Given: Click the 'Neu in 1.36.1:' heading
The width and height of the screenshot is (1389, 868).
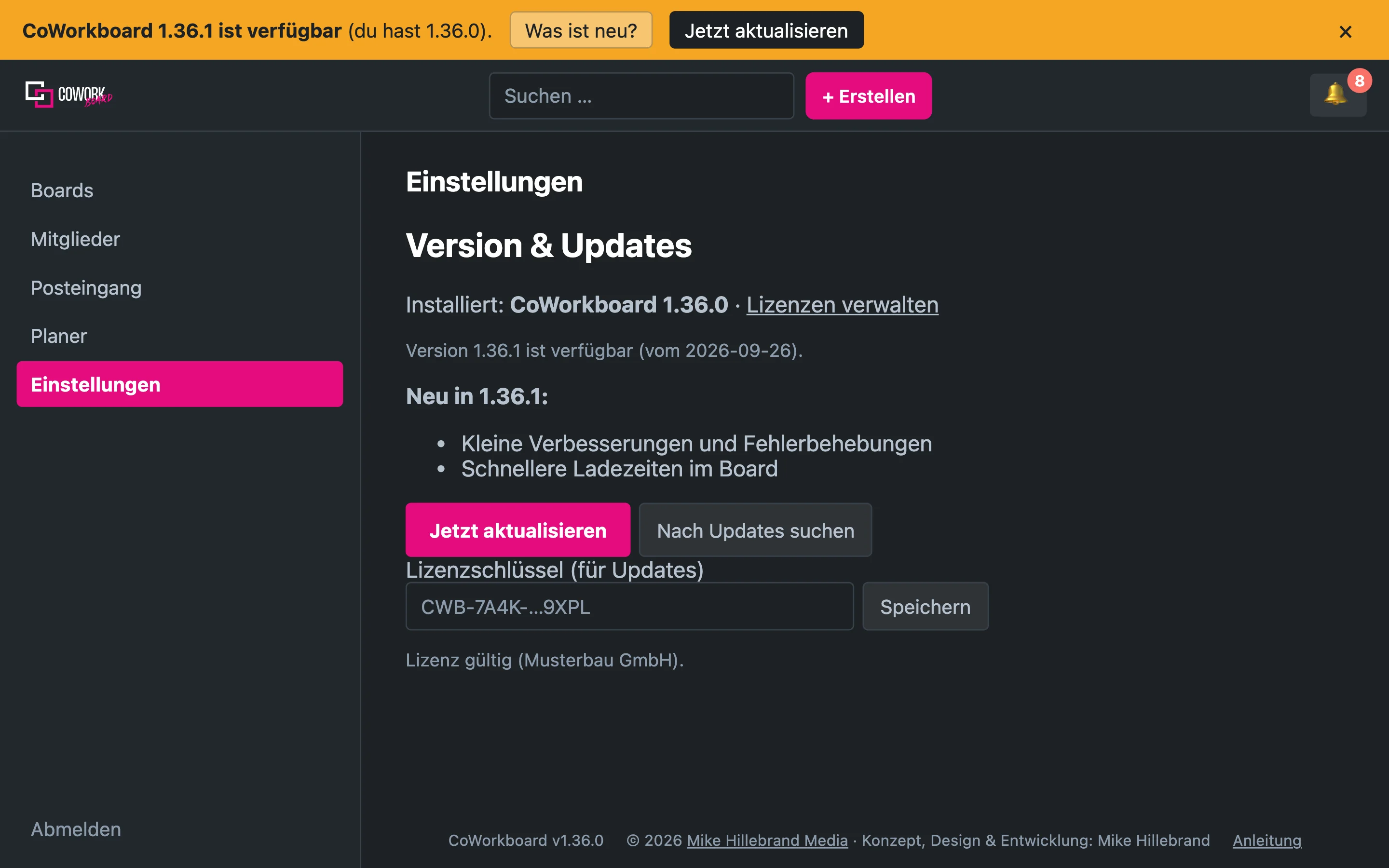Looking at the screenshot, I should pyautogui.click(x=477, y=397).
